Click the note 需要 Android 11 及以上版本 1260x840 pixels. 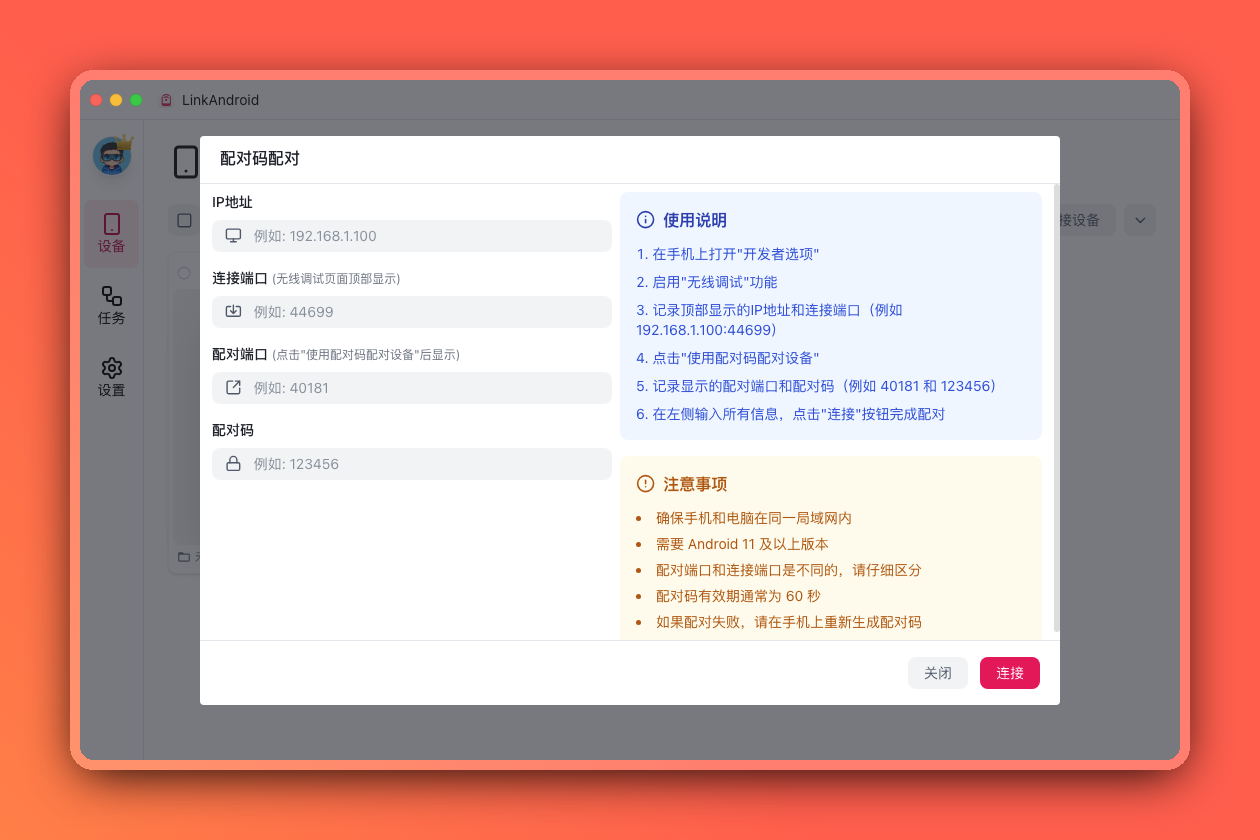742,544
